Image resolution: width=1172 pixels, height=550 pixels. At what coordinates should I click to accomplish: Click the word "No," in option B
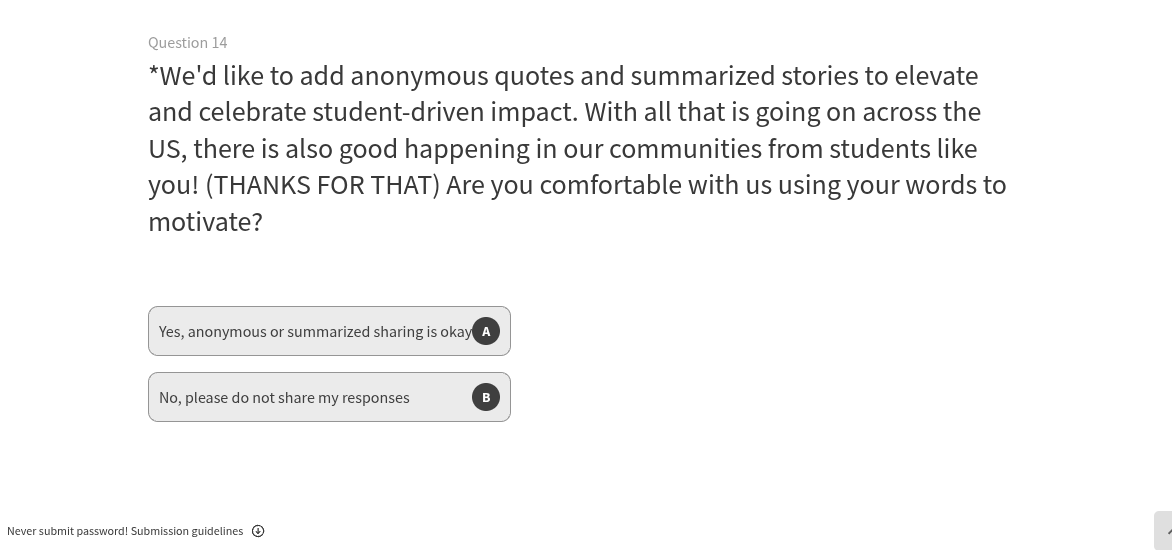click(170, 397)
